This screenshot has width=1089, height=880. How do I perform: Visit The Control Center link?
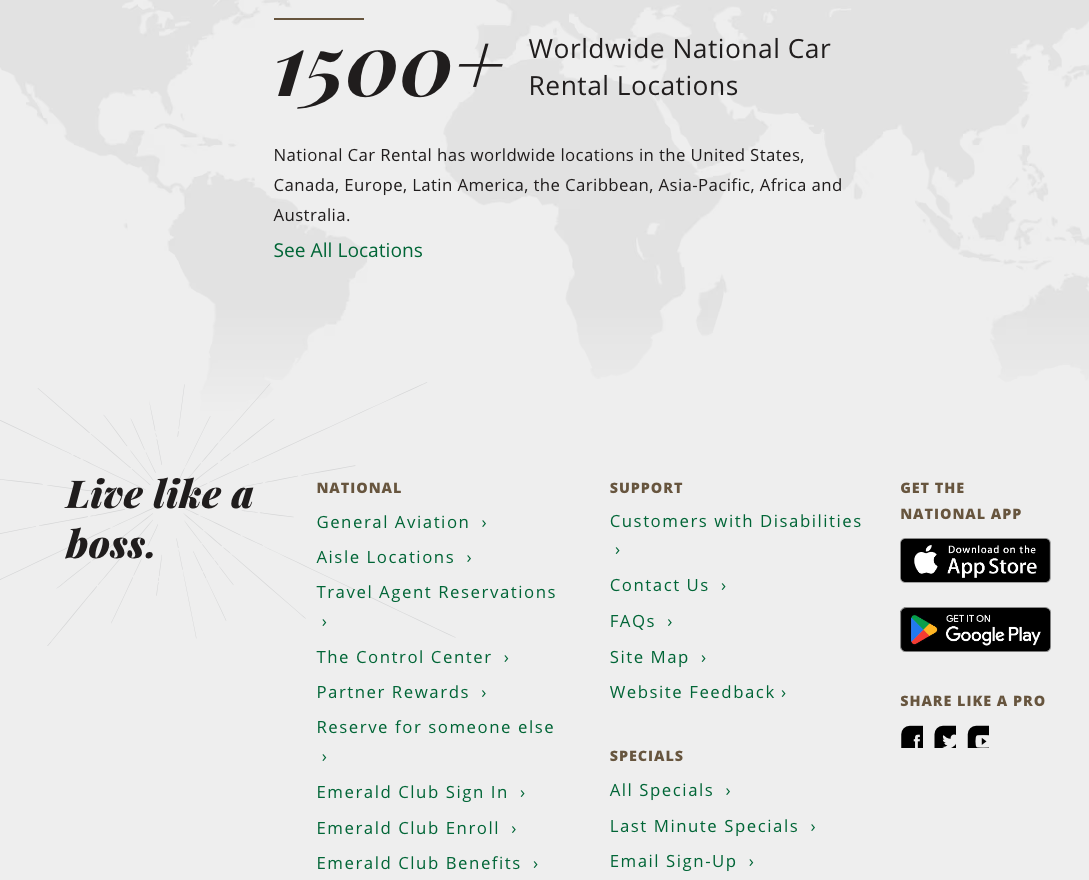[413, 657]
